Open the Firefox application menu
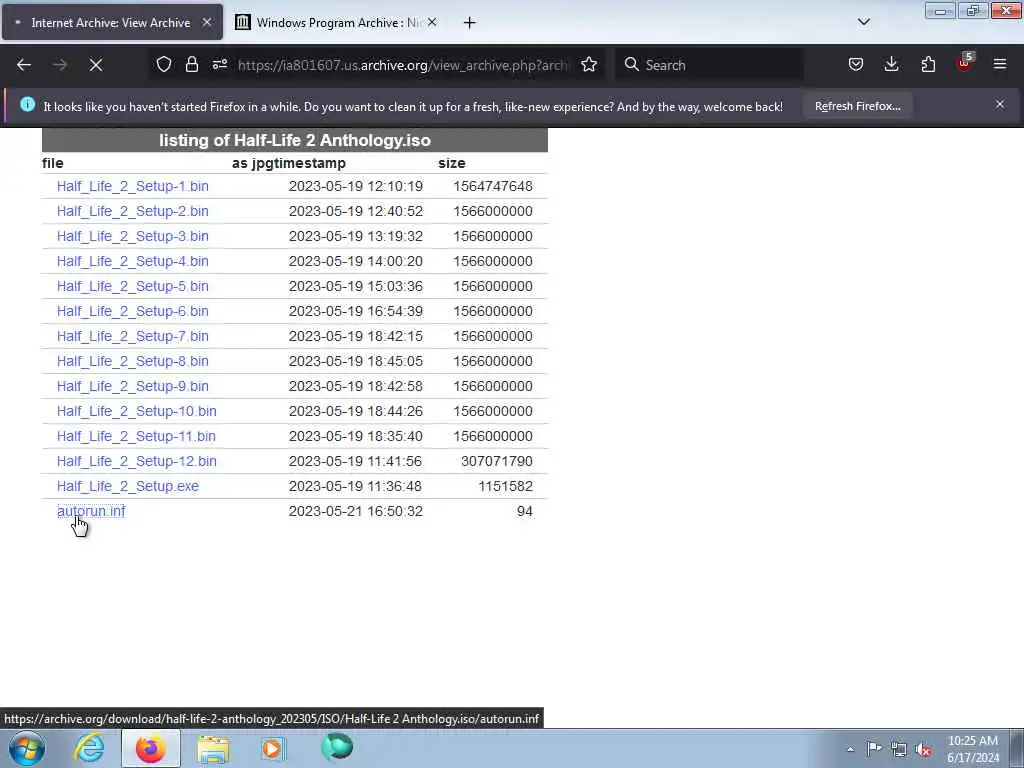The width and height of the screenshot is (1024, 768). pyautogui.click(x=1000, y=65)
